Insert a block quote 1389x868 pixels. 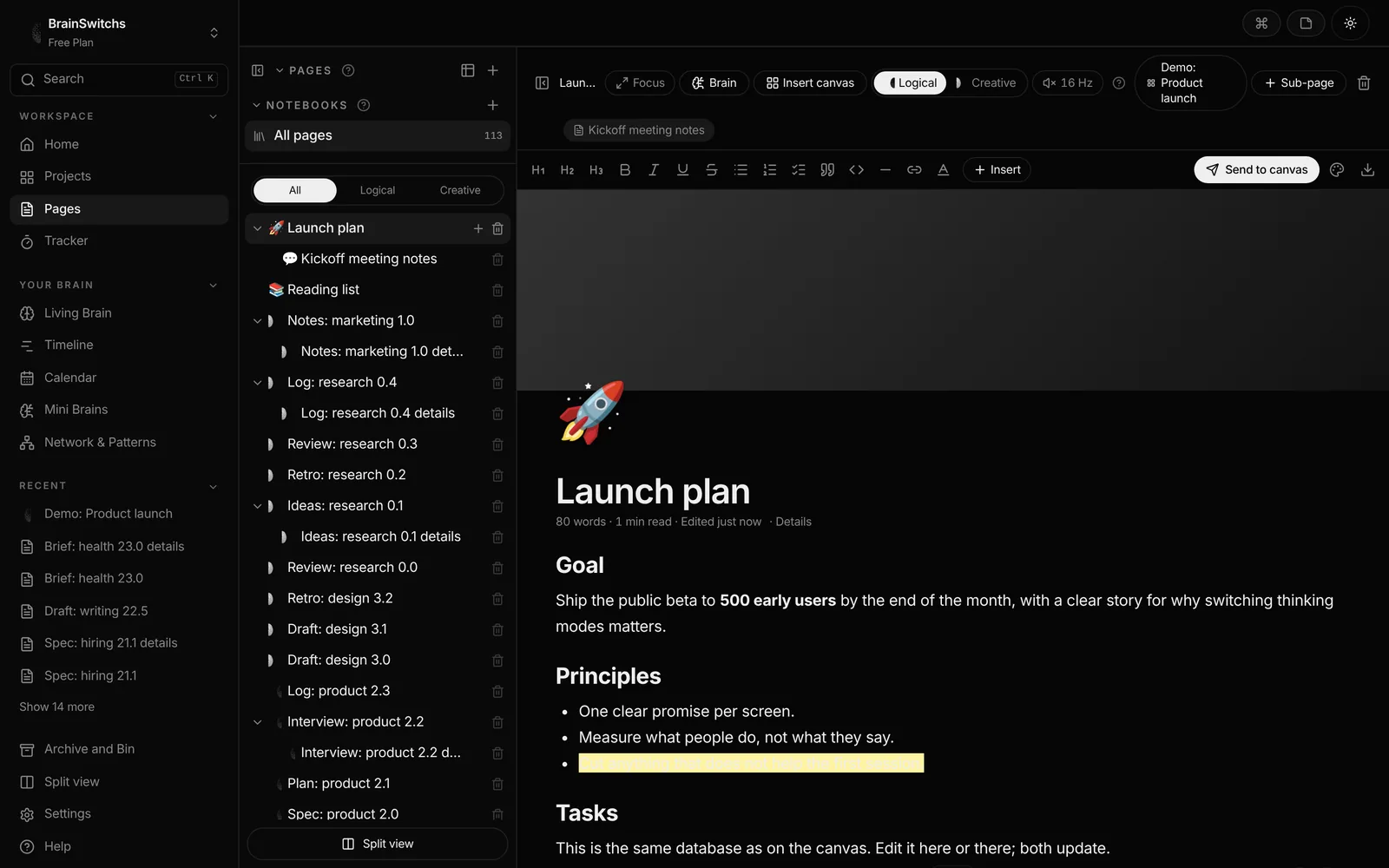(x=827, y=170)
